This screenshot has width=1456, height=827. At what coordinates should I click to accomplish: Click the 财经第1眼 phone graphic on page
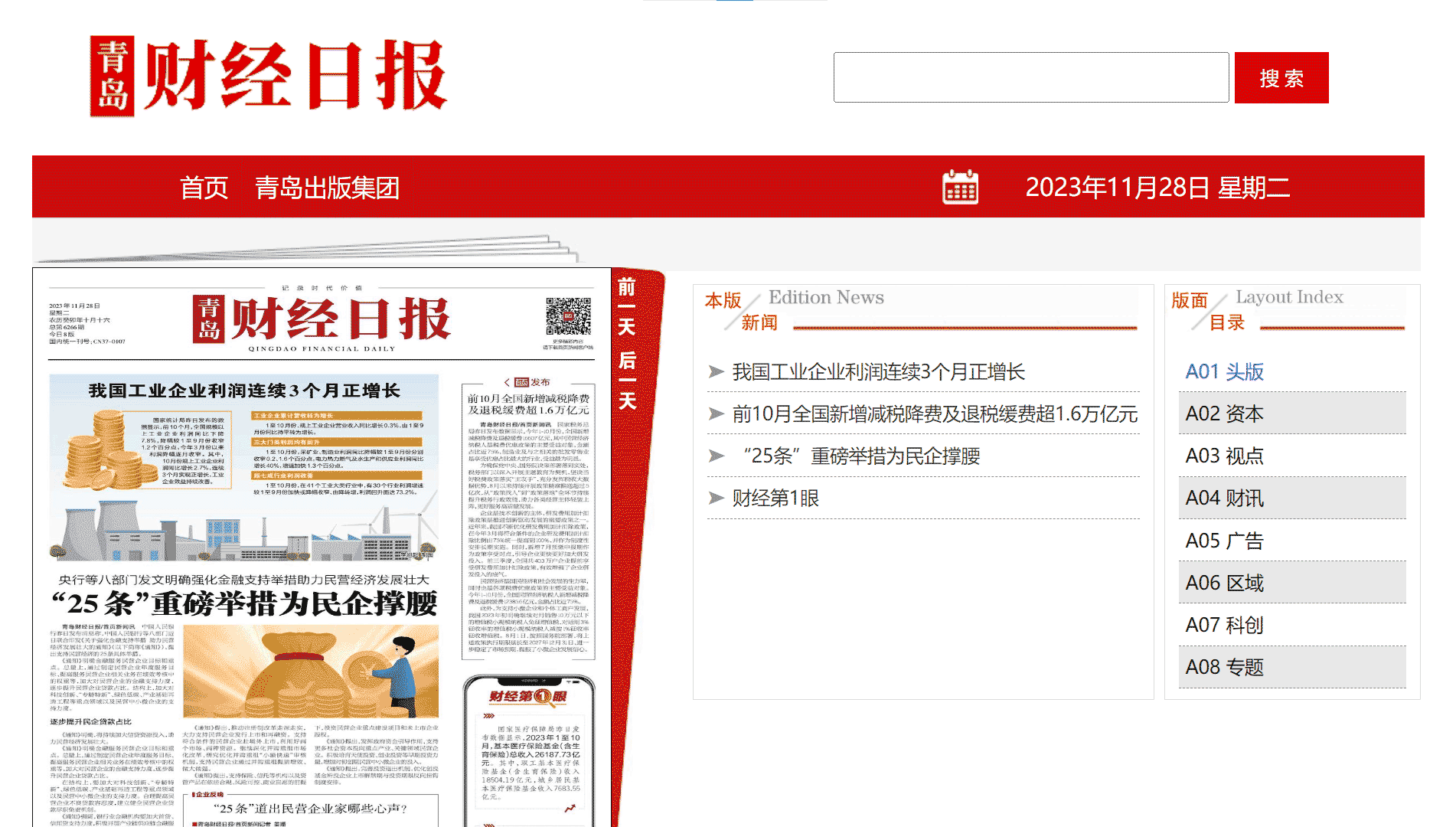click(529, 750)
